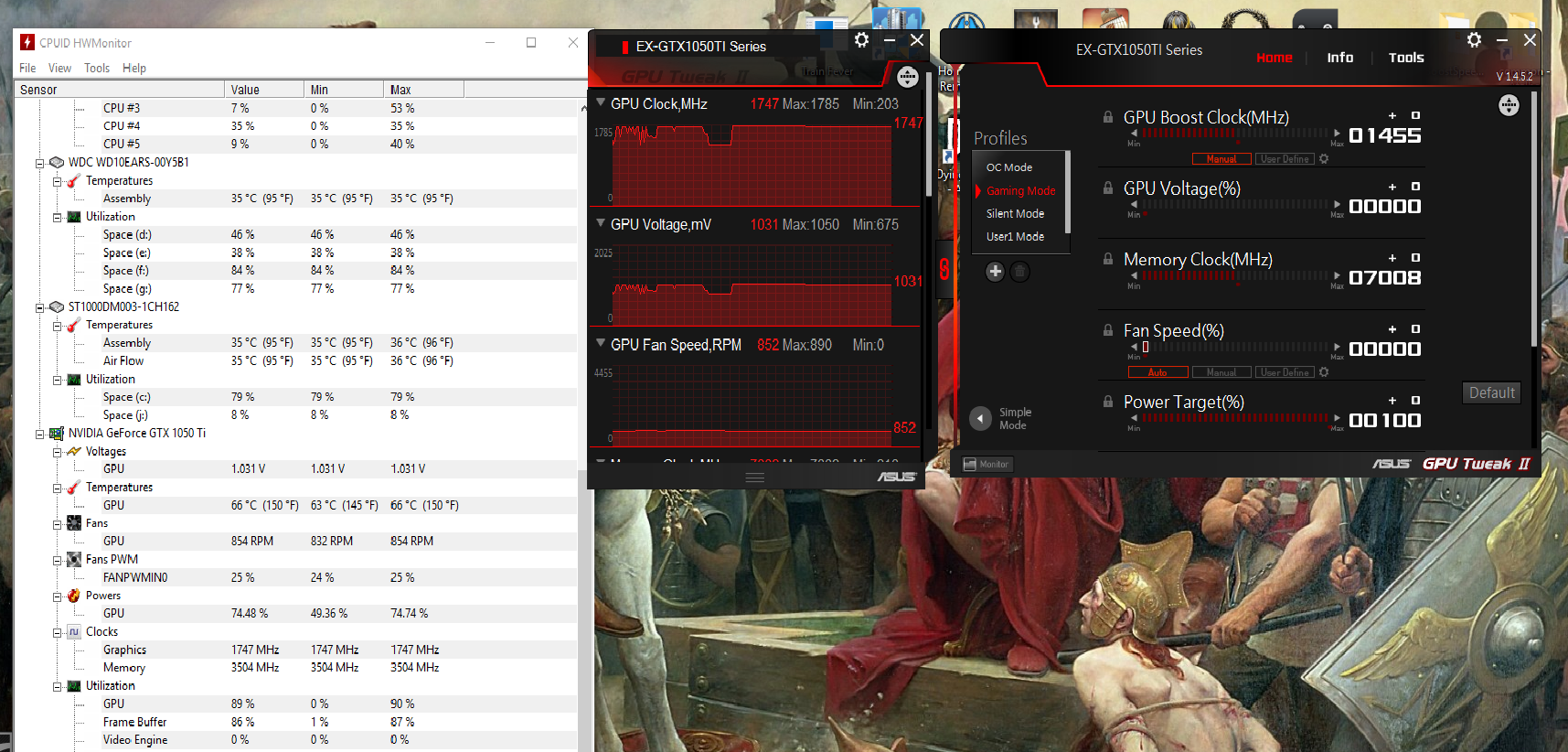1568x752 pixels.
Task: Click right arrow of GPU Voltage slider
Action: click(1337, 205)
